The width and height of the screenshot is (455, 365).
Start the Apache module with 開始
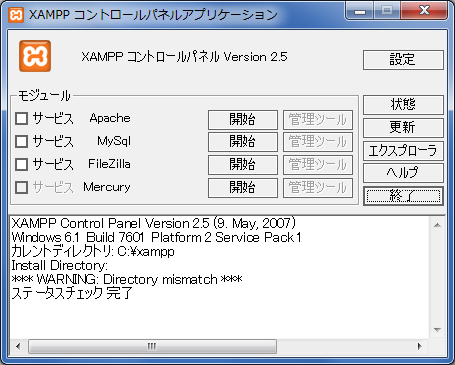click(x=243, y=120)
